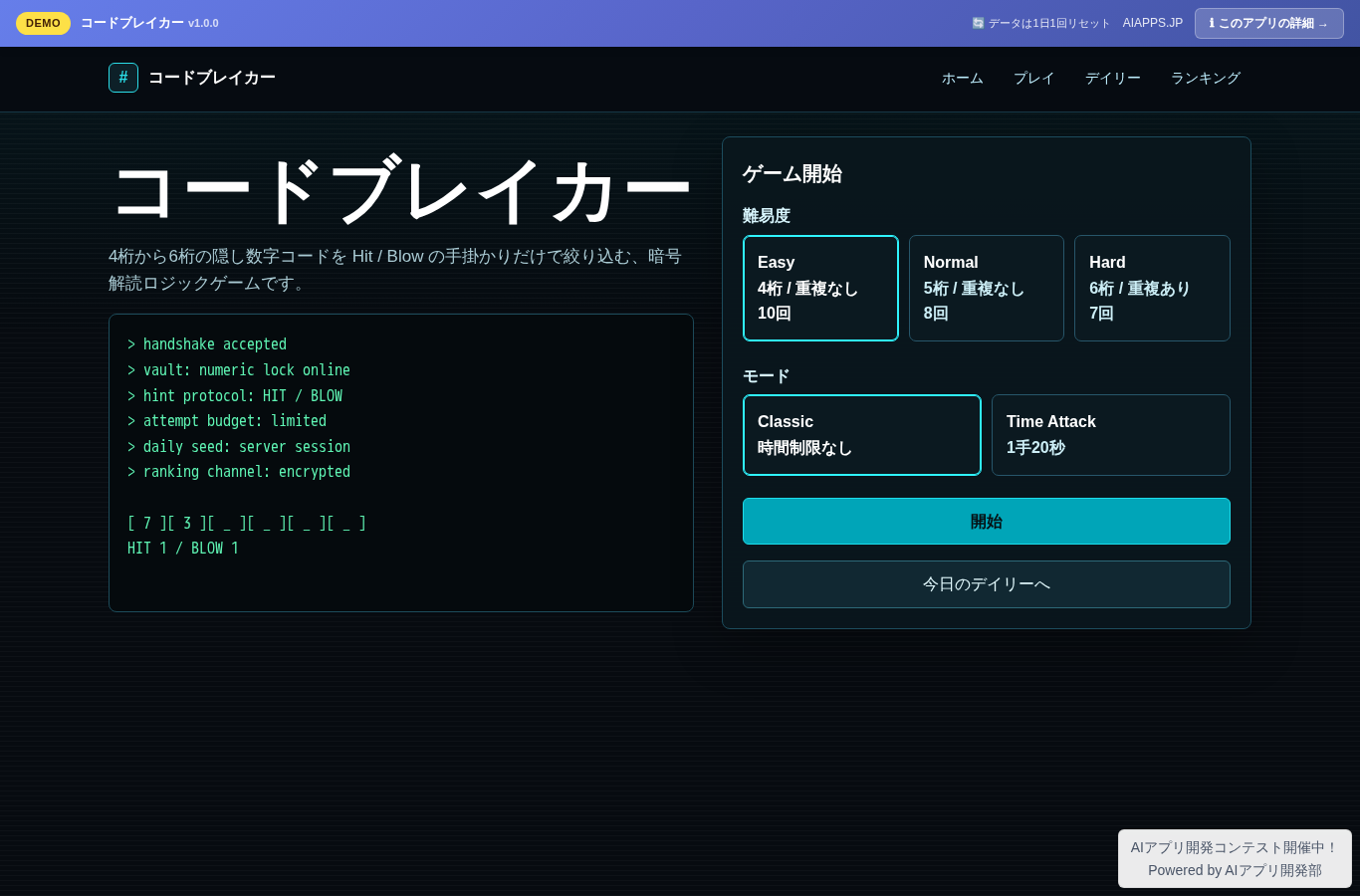The width and height of the screenshot is (1360, 896).
Task: Click the 'vault: numeric lock online' line
Action: pos(239,370)
